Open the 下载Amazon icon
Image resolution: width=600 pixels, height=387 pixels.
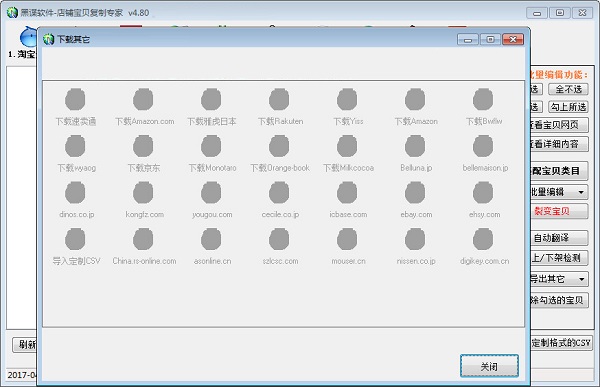tap(415, 100)
